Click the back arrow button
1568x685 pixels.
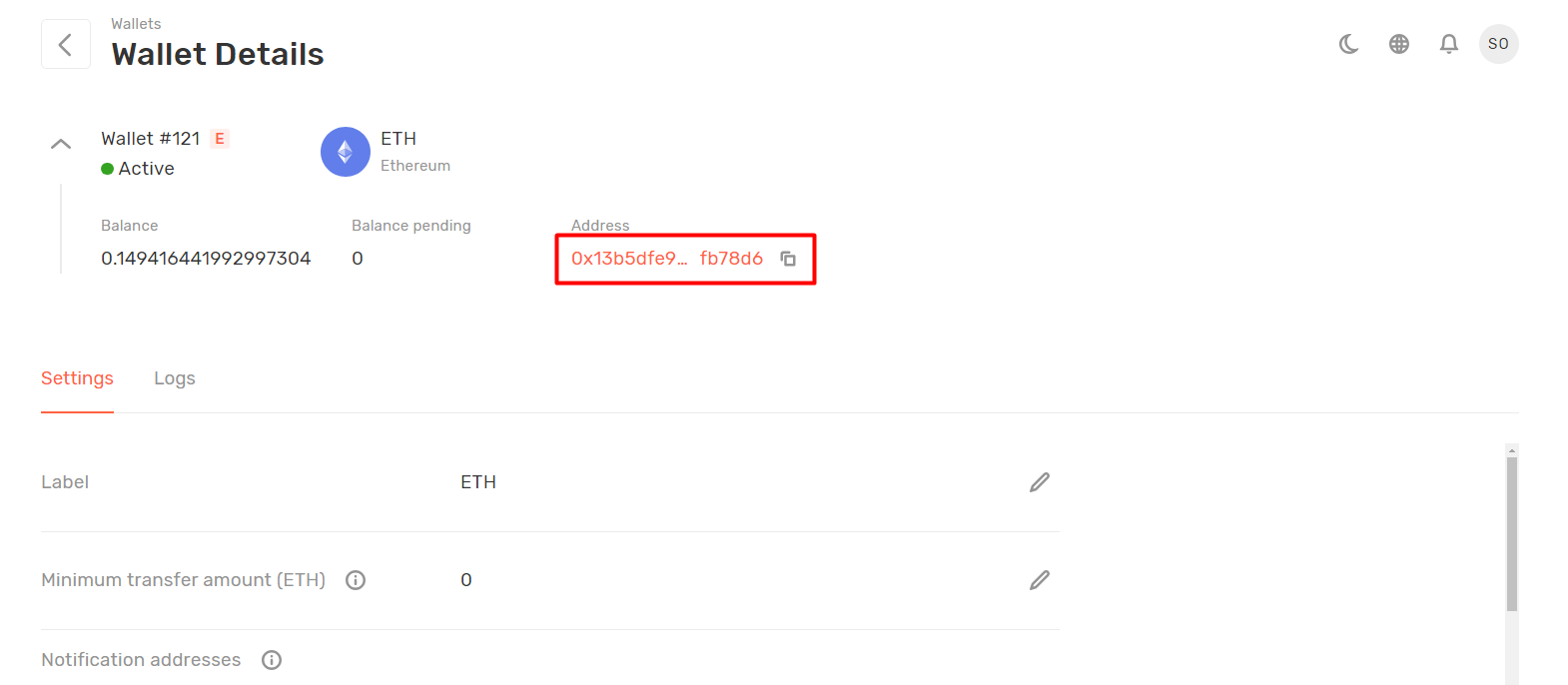coord(66,44)
